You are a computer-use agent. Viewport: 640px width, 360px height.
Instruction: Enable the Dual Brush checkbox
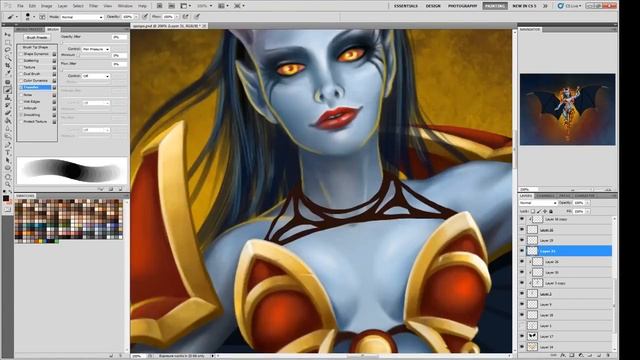[21, 74]
